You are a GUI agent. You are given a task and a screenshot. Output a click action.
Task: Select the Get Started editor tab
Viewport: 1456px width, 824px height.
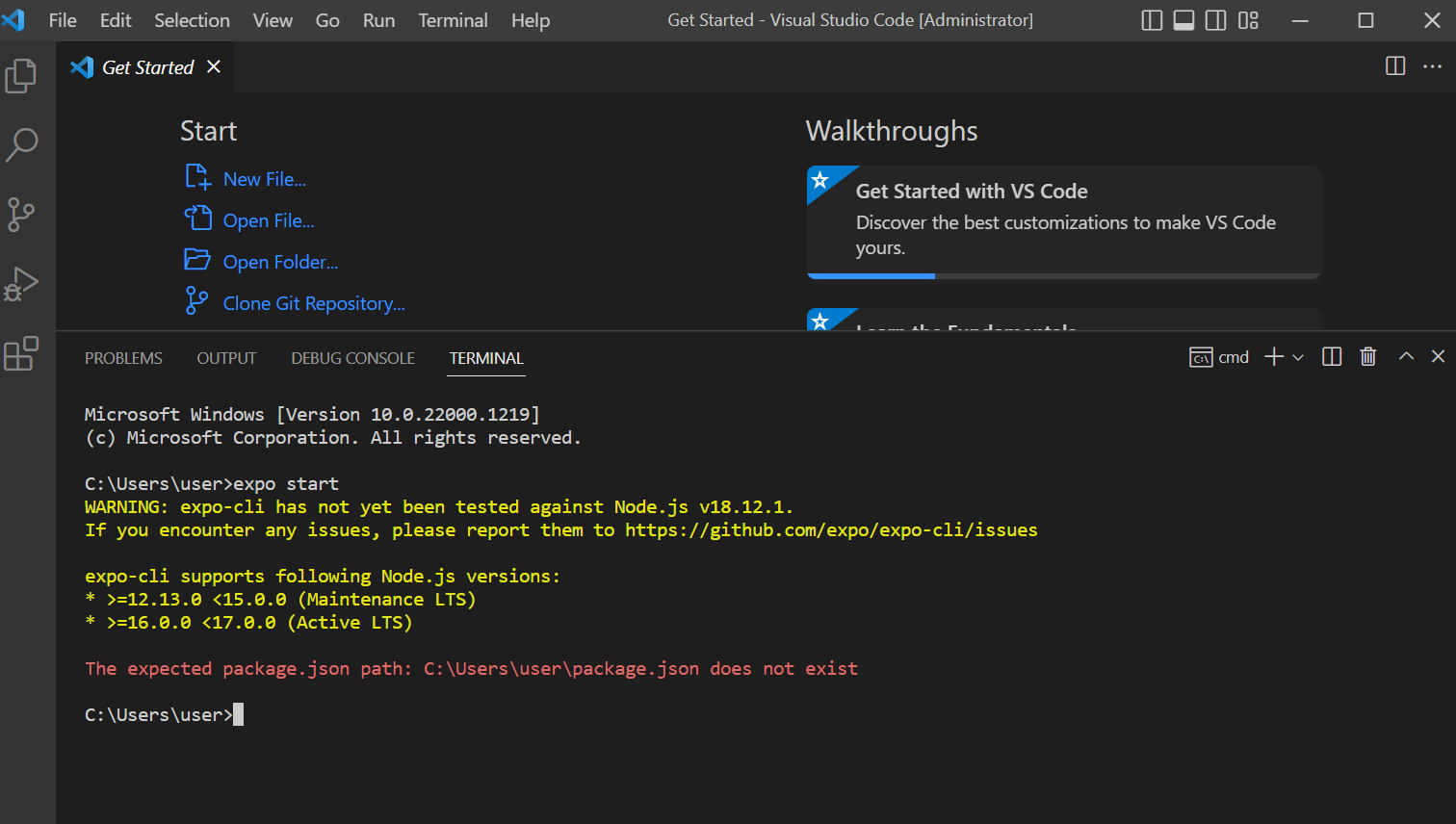145,67
